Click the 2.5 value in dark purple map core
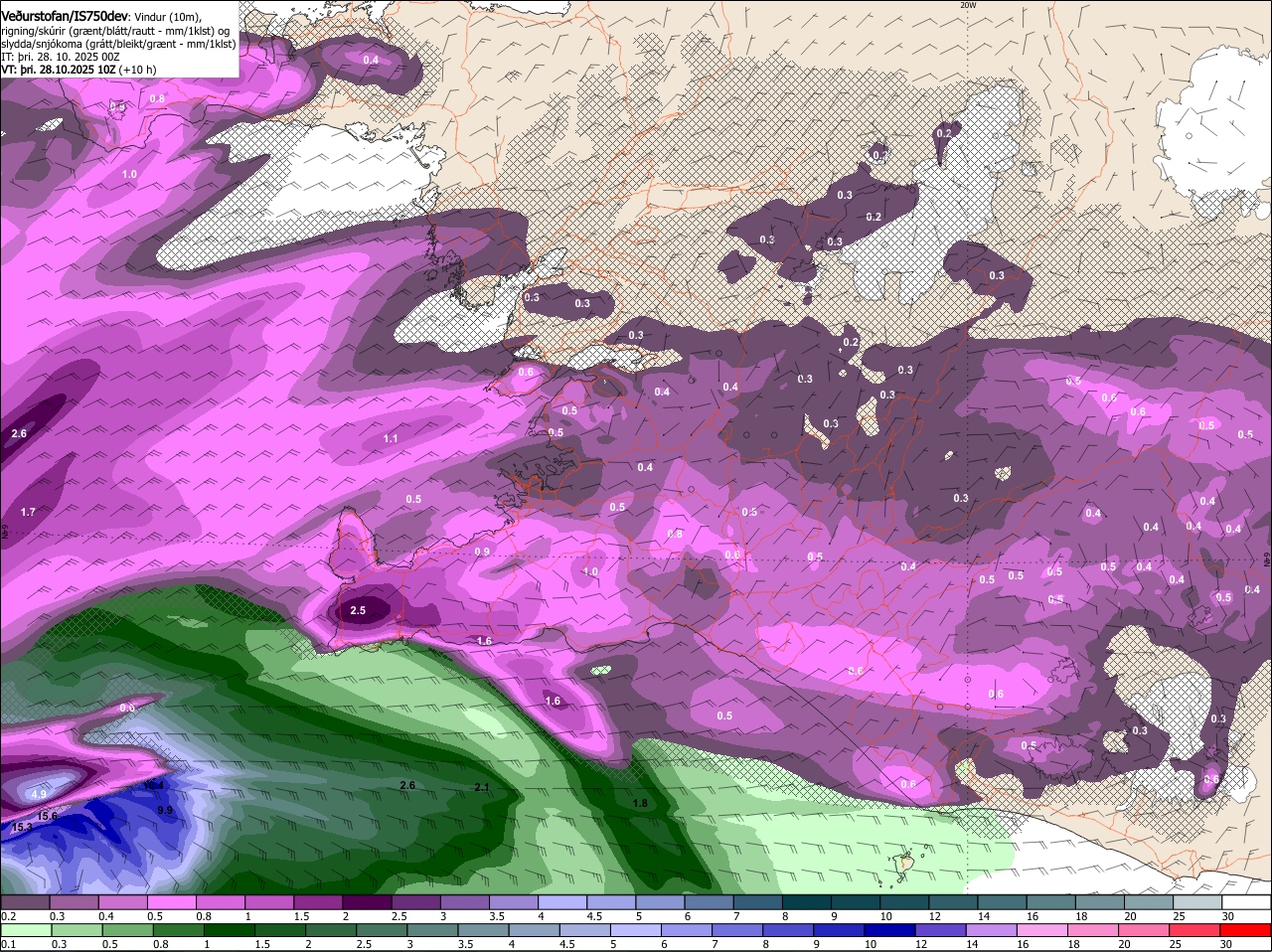The height and width of the screenshot is (952, 1272). [359, 610]
